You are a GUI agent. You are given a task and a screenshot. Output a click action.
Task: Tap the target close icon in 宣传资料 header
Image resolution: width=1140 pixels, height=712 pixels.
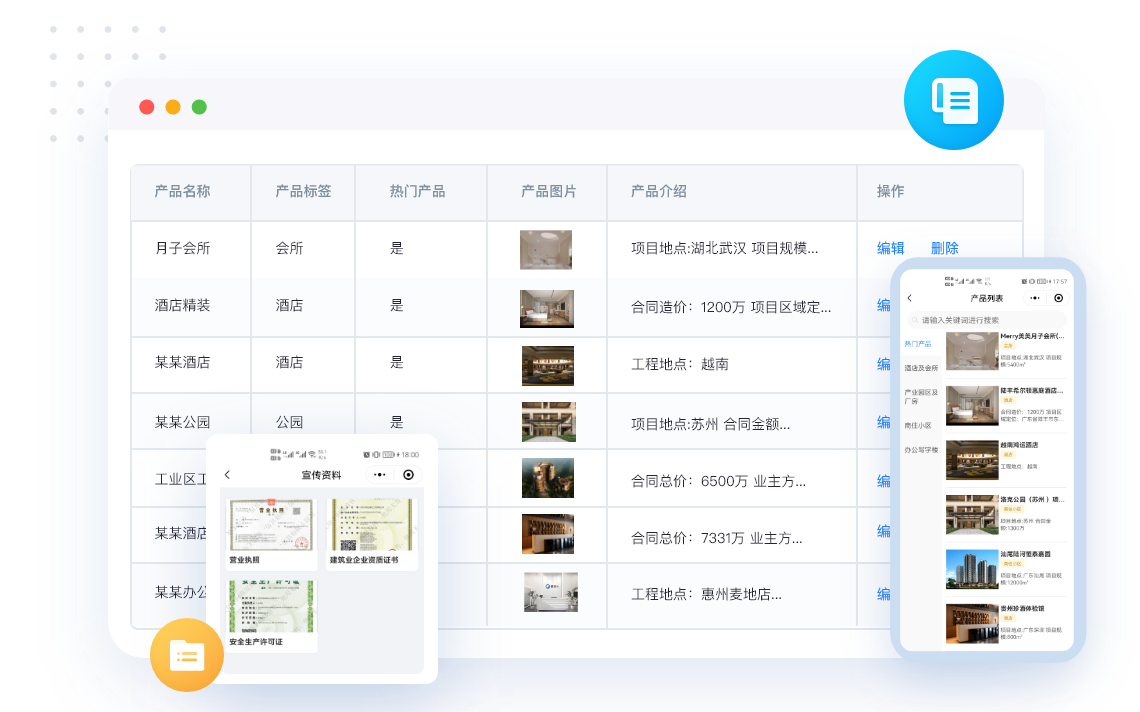[408, 475]
